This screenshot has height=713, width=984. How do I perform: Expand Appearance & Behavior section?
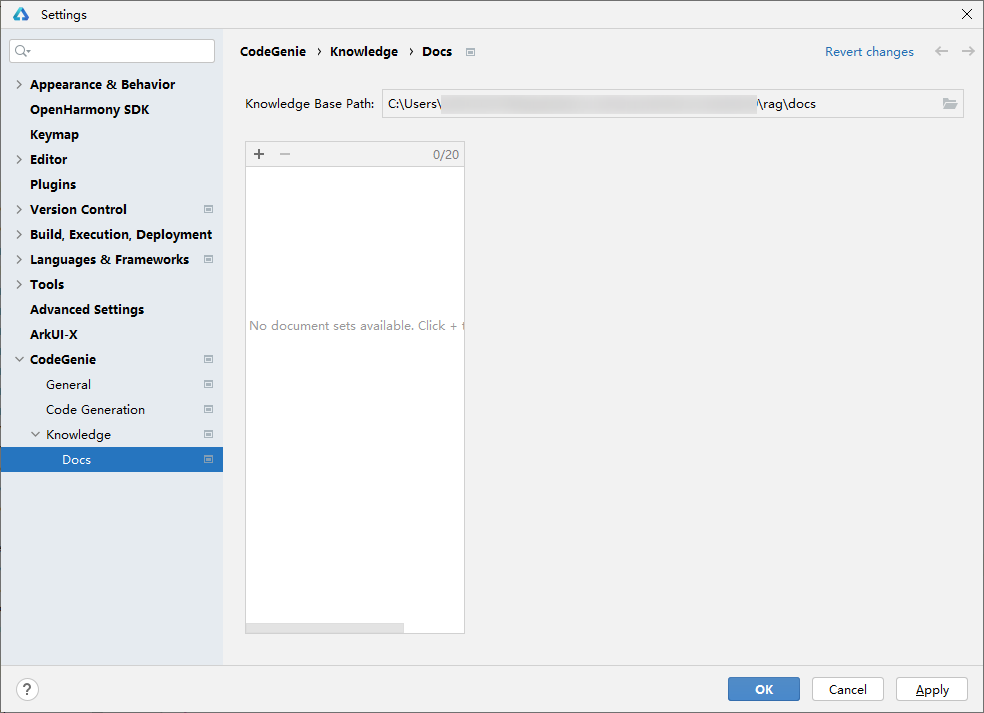(x=19, y=84)
